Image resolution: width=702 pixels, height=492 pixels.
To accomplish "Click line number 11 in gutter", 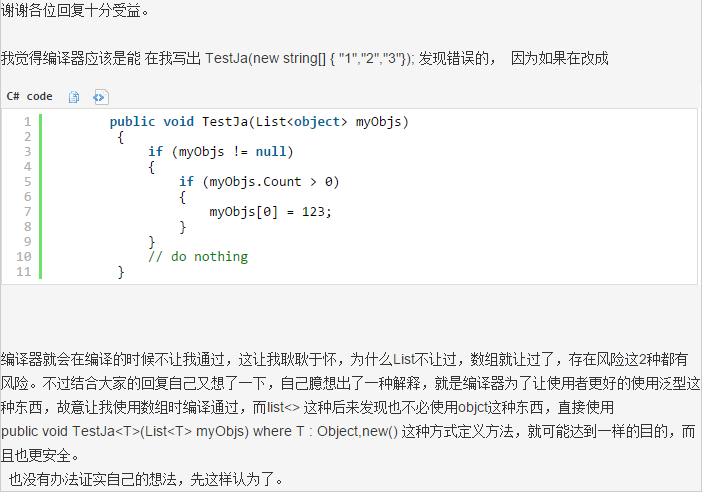I will (x=24, y=272).
